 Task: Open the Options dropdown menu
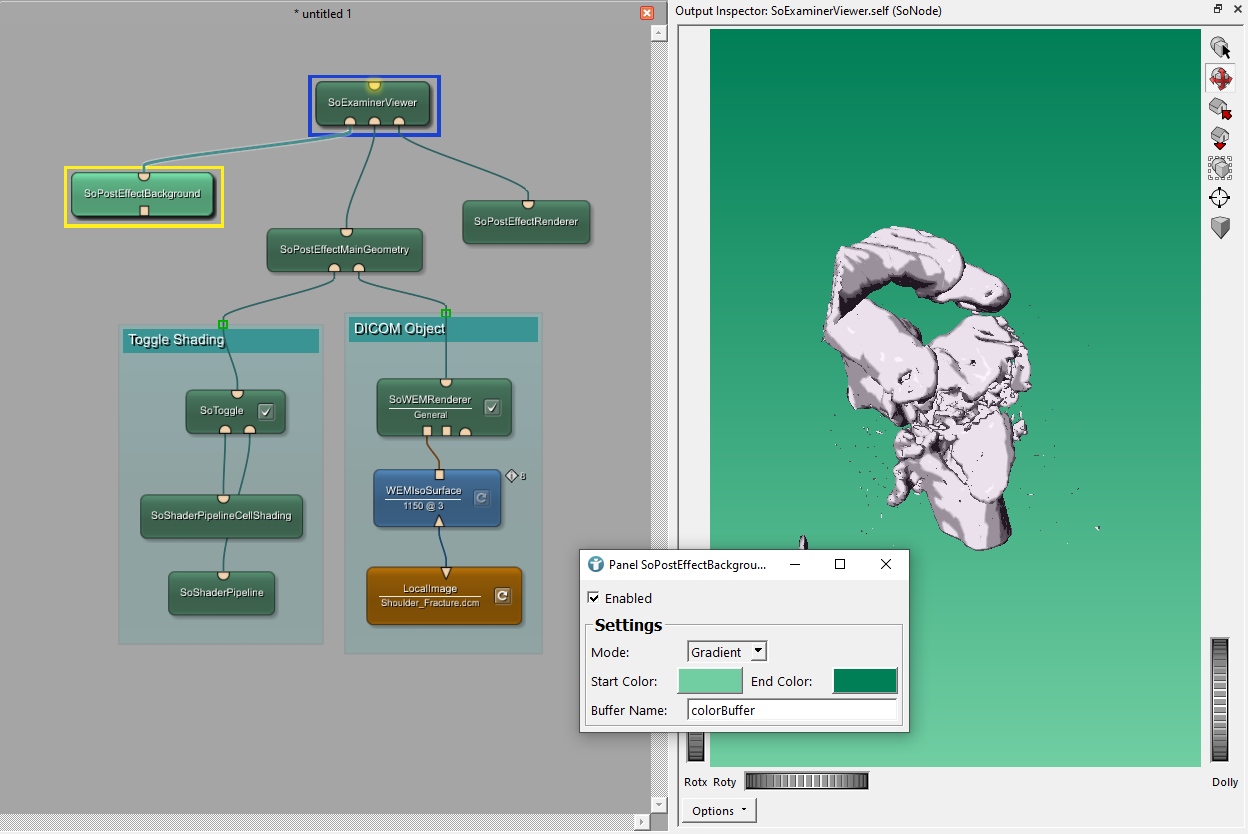tap(719, 811)
